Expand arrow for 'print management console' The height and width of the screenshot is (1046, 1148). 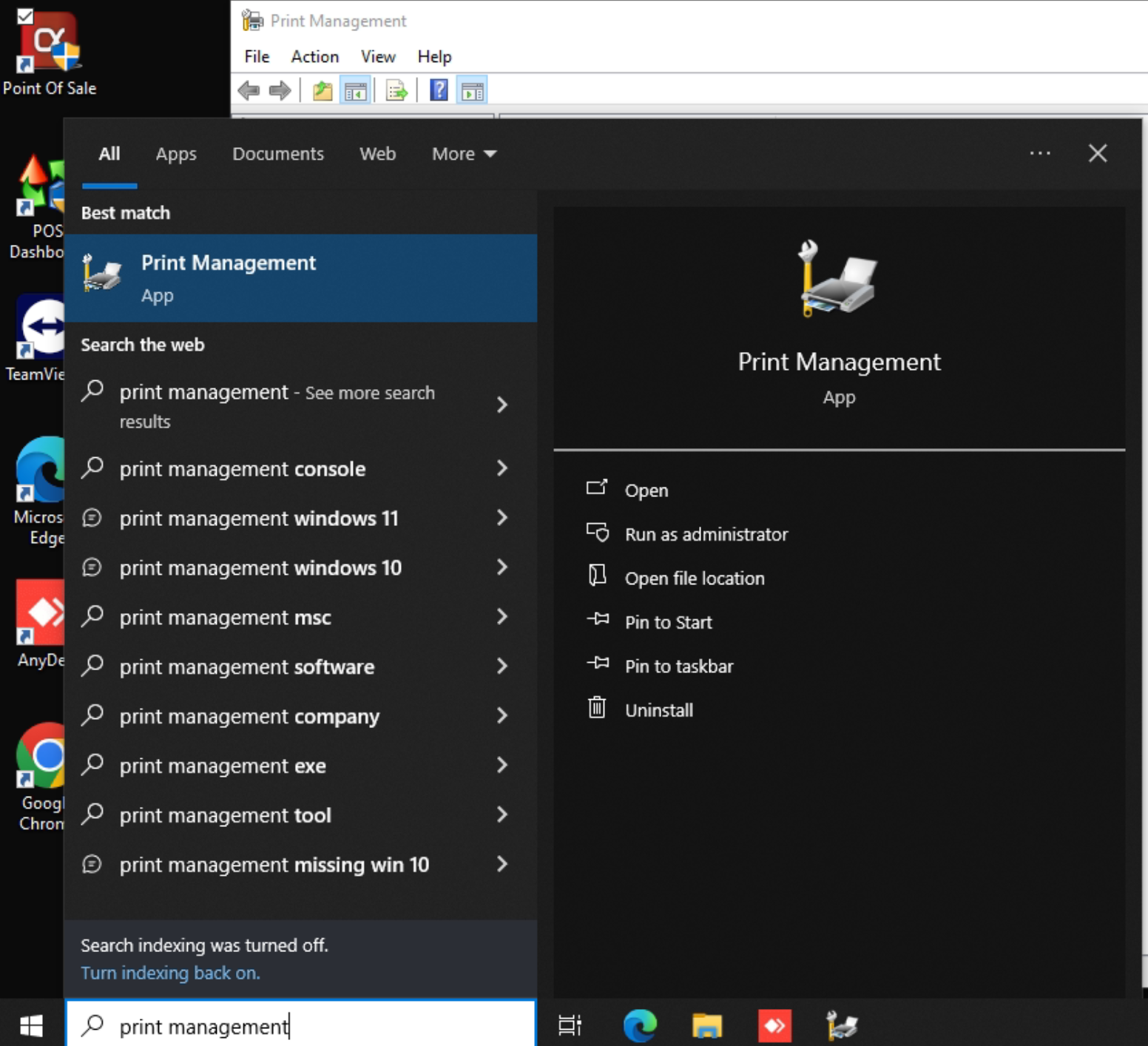coord(502,468)
